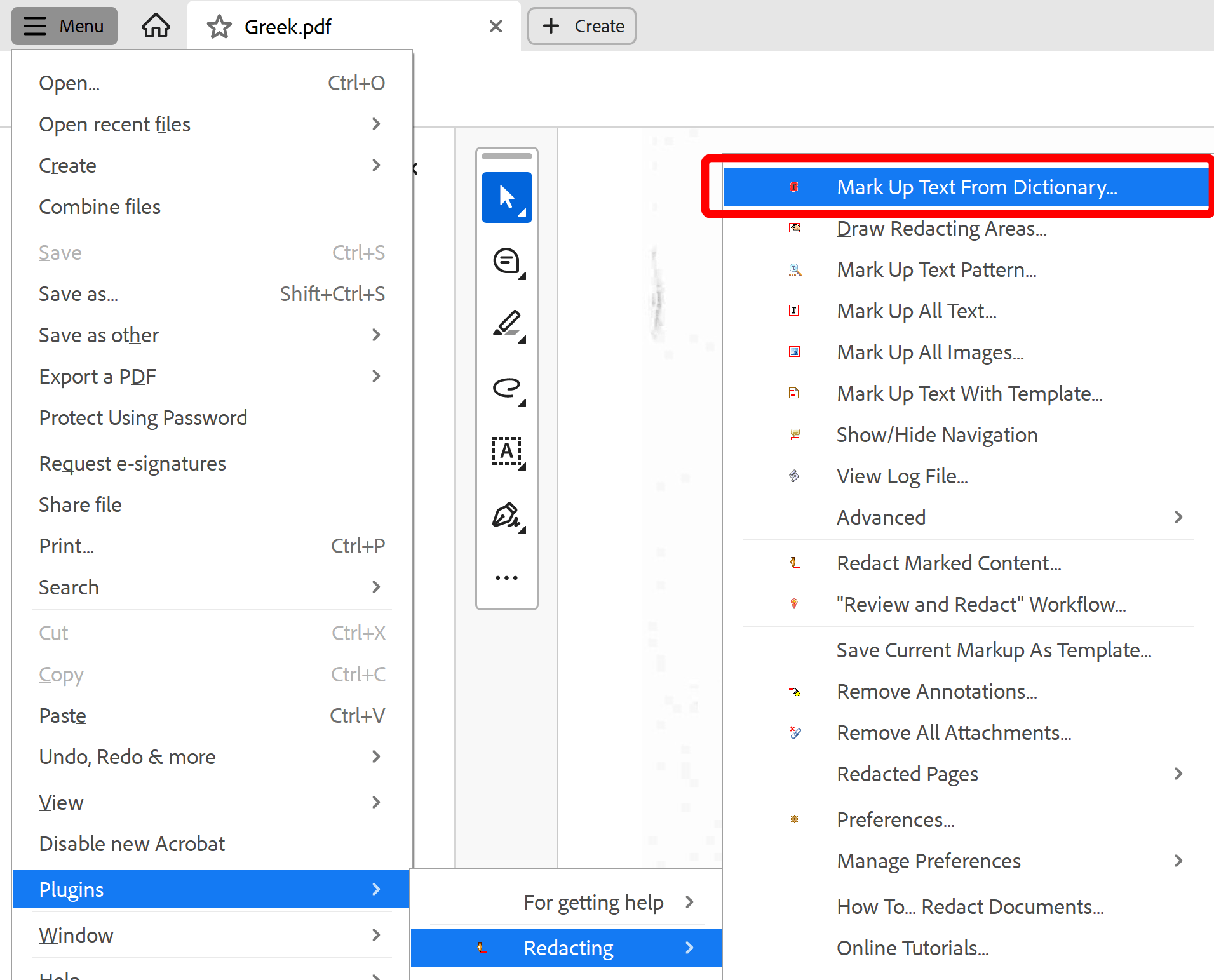Expand Export a PDF submenu arrow
The height and width of the screenshot is (980, 1214).
pos(376,376)
